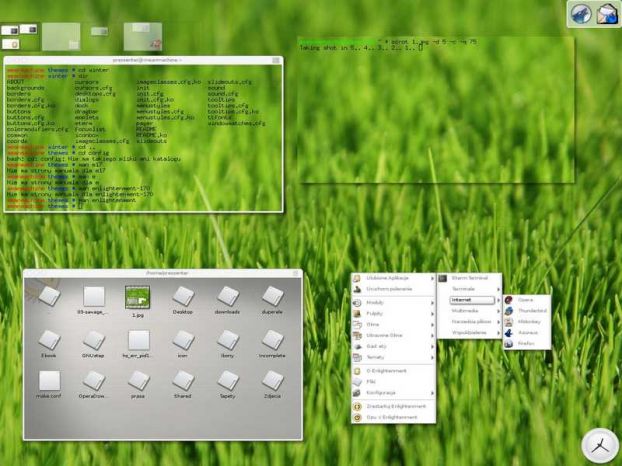Expand the Pulpity submenu
Viewport: 622px width, 466px height.
tap(394, 314)
